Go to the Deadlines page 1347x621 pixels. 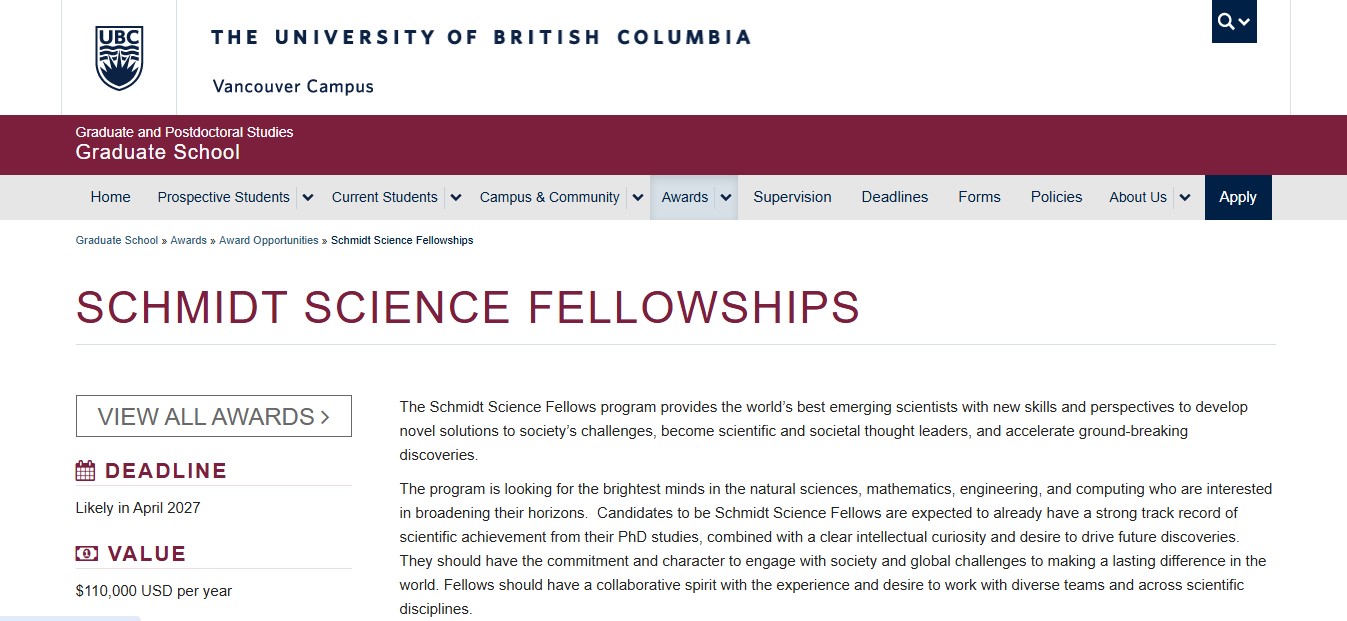tap(895, 197)
